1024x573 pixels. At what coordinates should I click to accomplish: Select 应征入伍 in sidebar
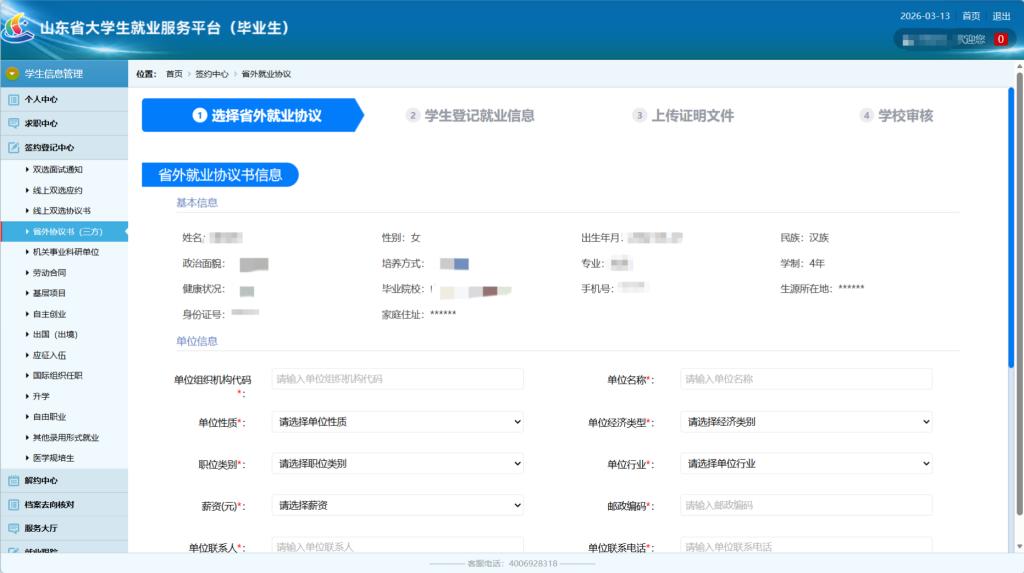coord(49,355)
